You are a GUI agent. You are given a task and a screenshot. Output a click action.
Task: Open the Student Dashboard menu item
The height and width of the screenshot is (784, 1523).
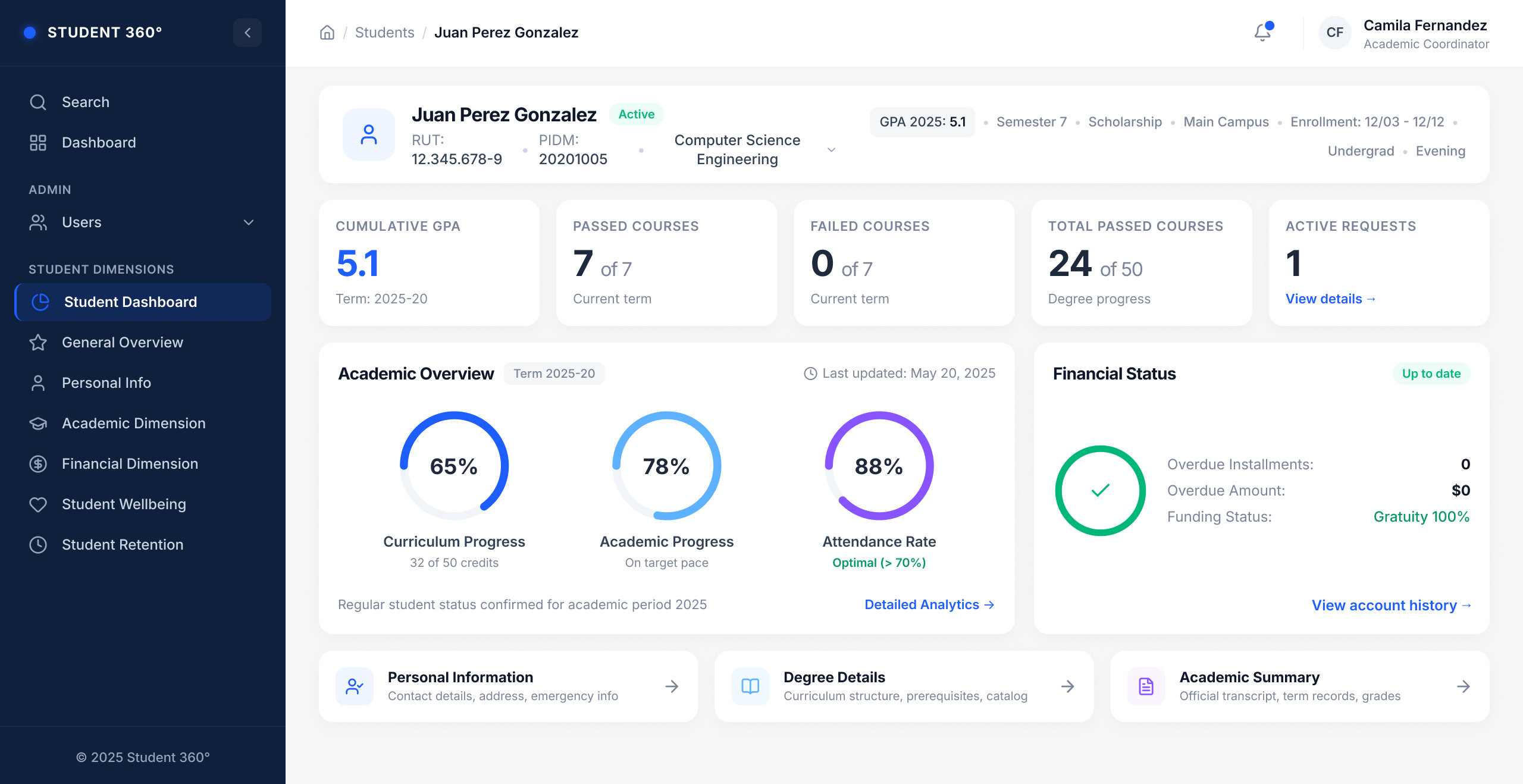[x=143, y=302]
